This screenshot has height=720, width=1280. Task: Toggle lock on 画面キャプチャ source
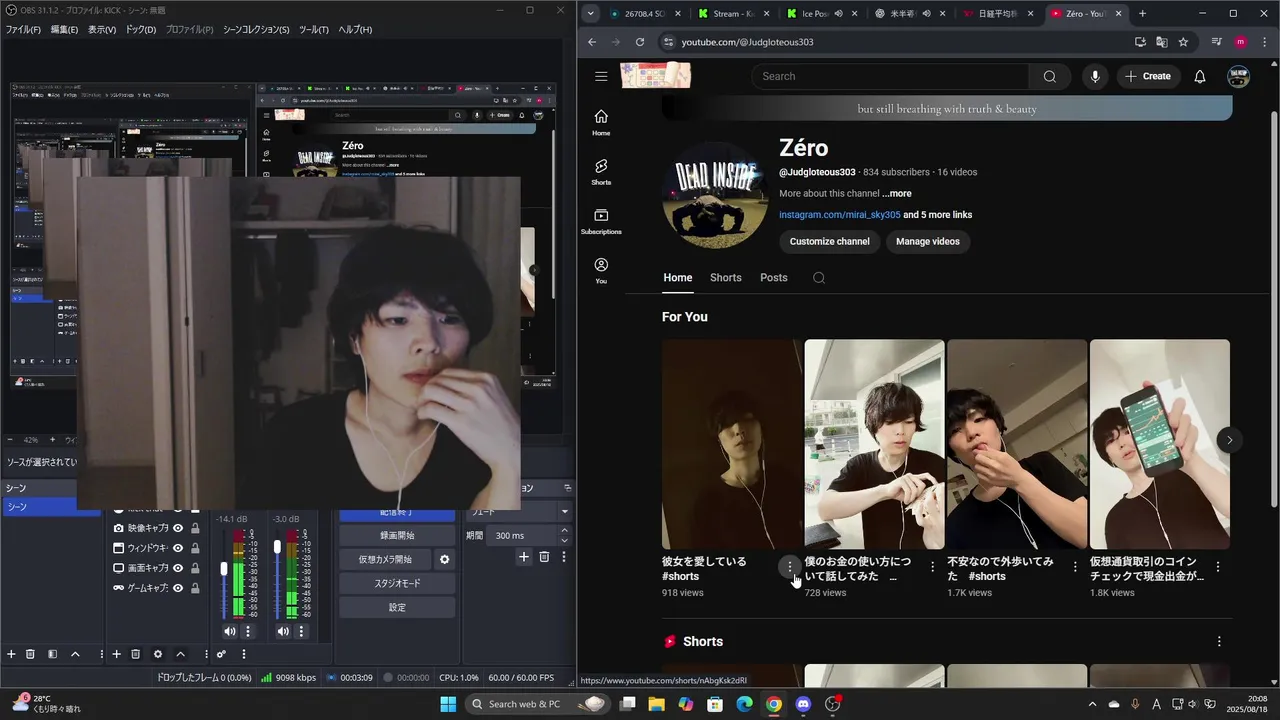click(x=195, y=568)
